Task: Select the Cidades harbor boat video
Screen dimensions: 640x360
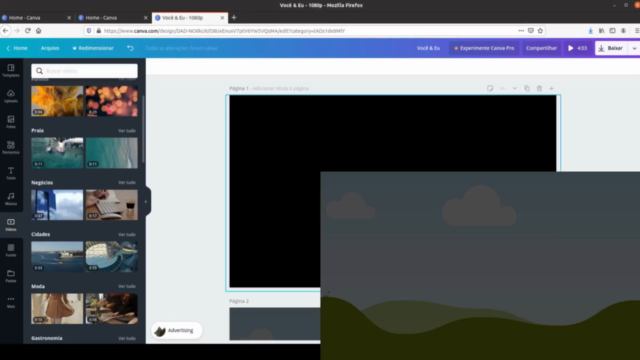Action: point(57,256)
